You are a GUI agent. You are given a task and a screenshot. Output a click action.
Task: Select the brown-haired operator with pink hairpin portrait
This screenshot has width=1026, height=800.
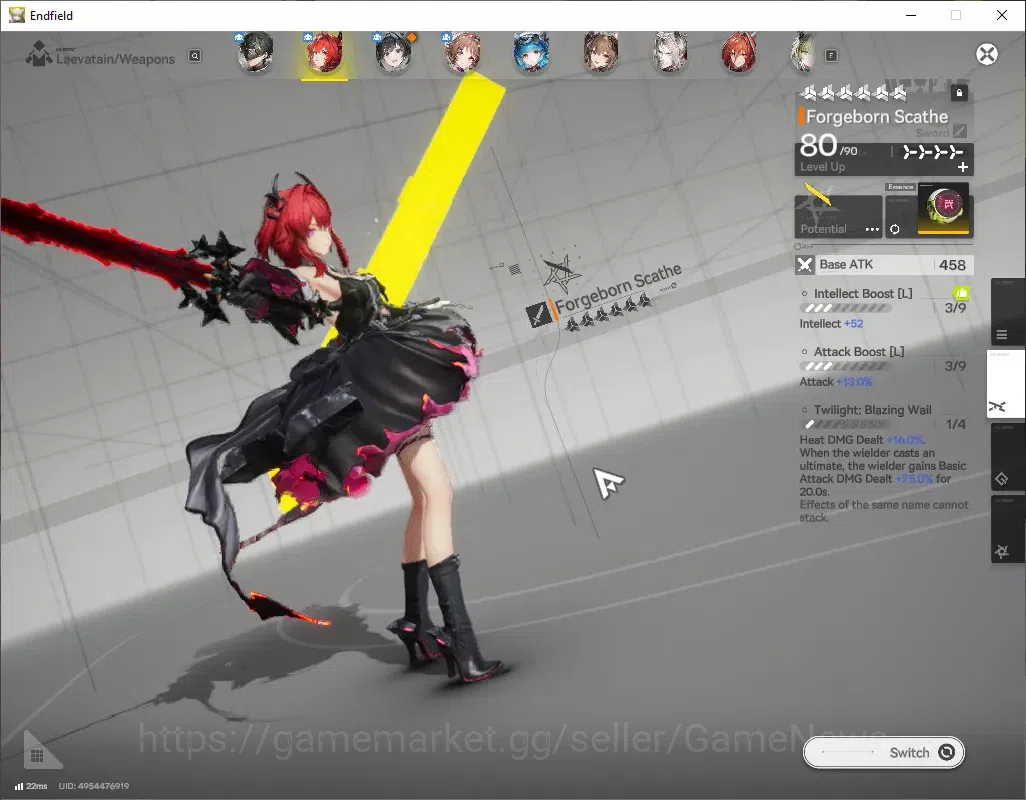coord(463,52)
